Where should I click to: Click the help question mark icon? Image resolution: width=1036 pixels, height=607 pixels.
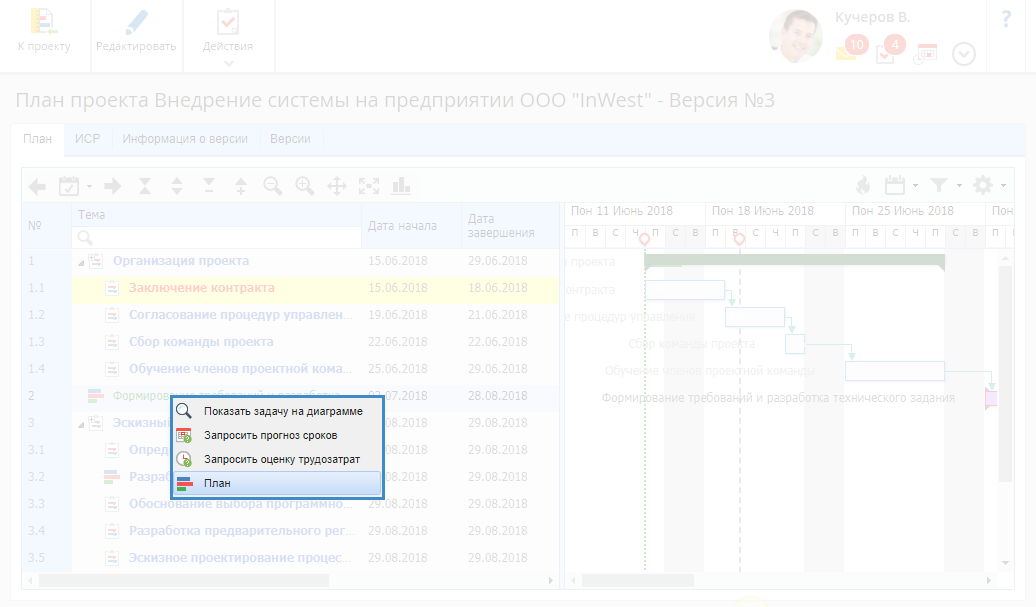pos(1006,19)
